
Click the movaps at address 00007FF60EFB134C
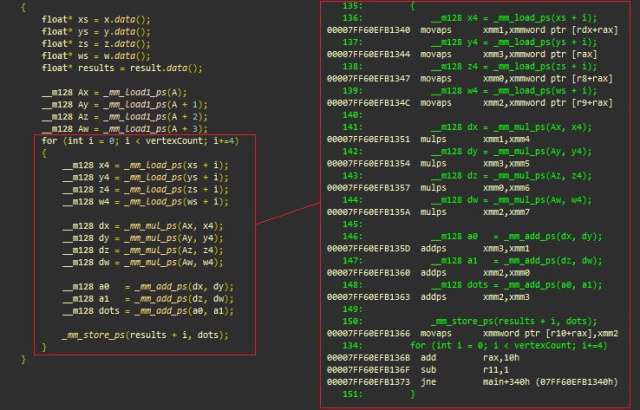pyautogui.click(x=470, y=103)
